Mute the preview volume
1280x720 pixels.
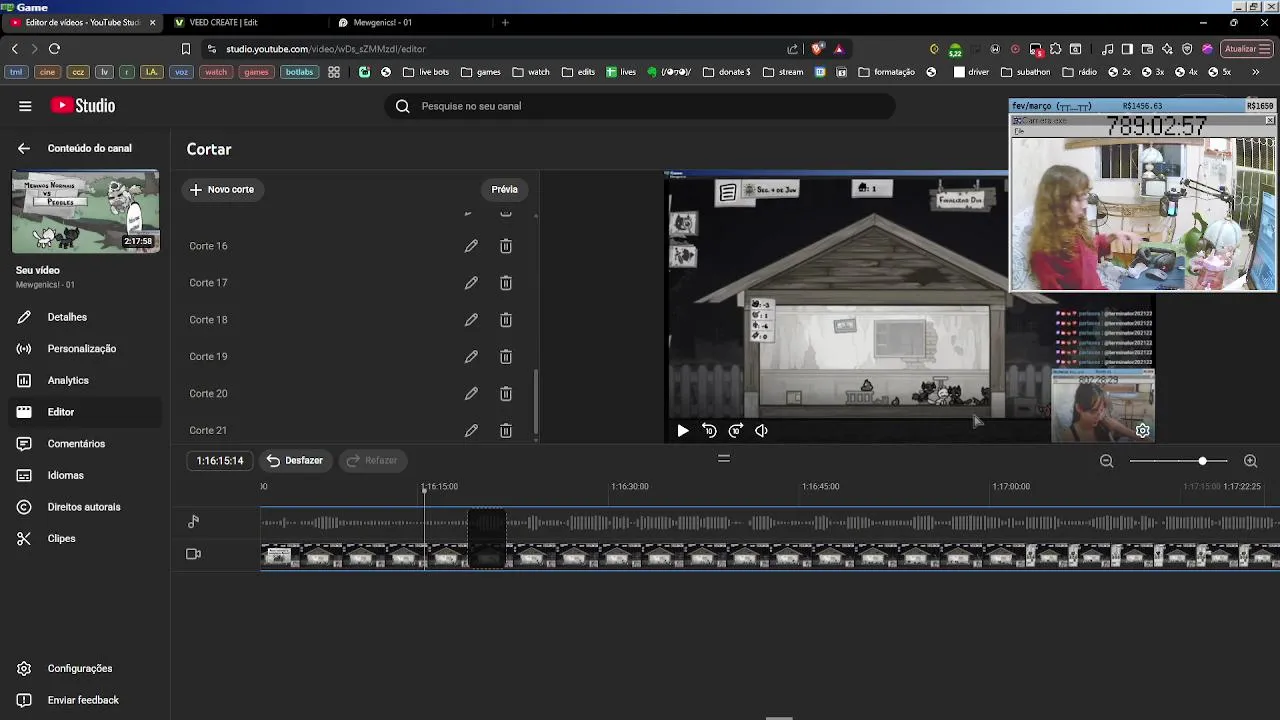[x=762, y=431]
